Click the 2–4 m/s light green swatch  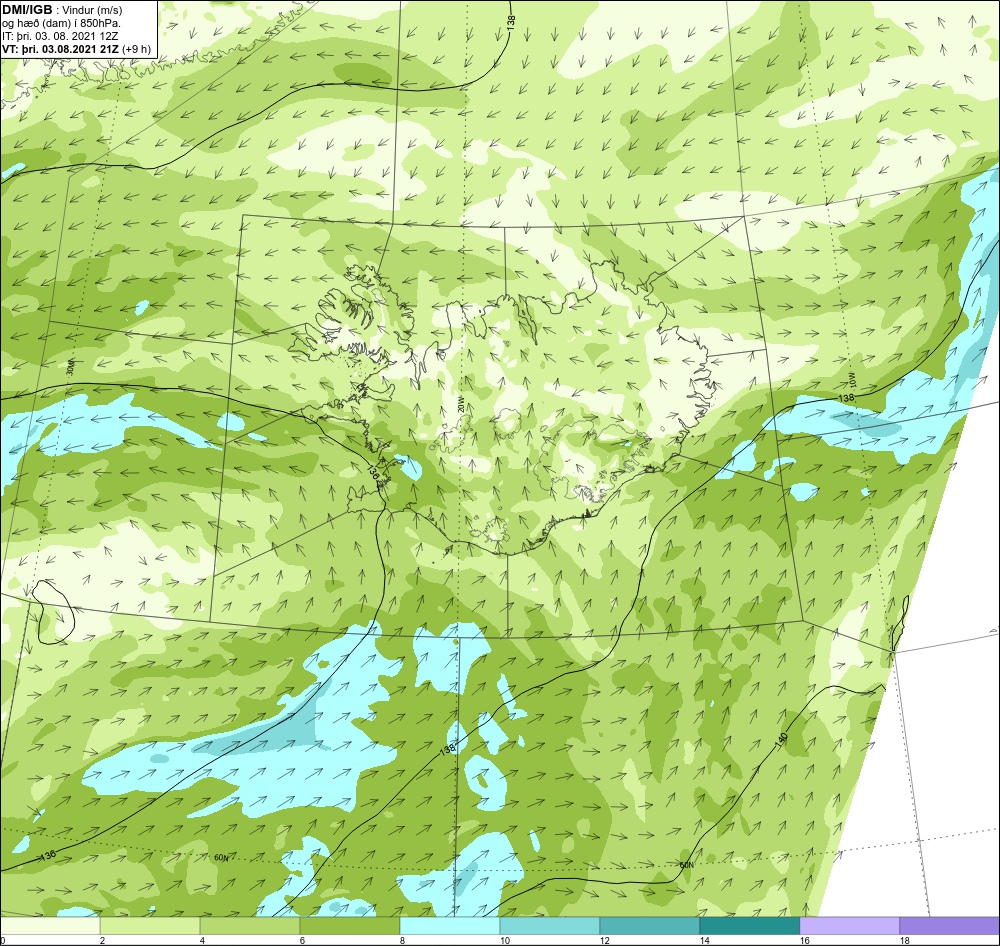[150, 925]
